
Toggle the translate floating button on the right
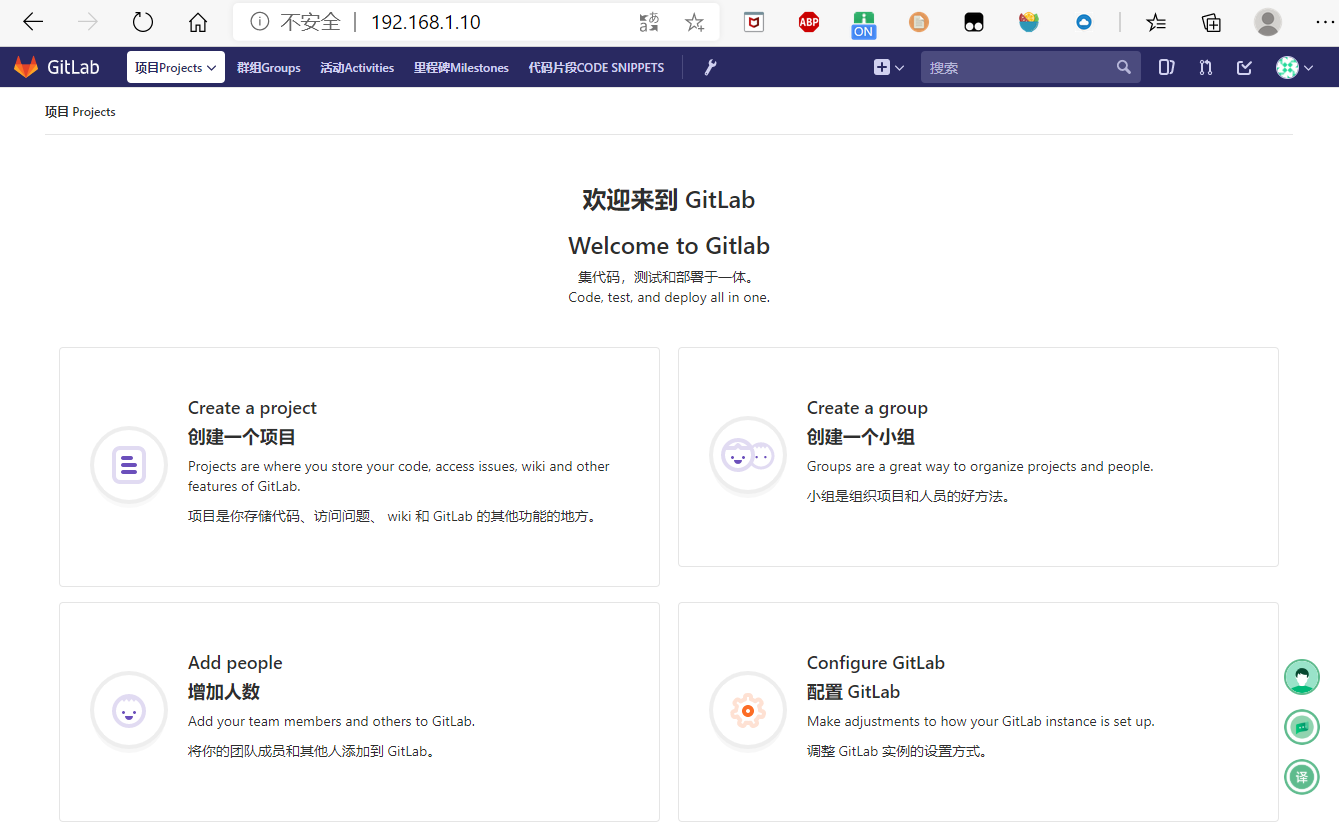point(1301,776)
